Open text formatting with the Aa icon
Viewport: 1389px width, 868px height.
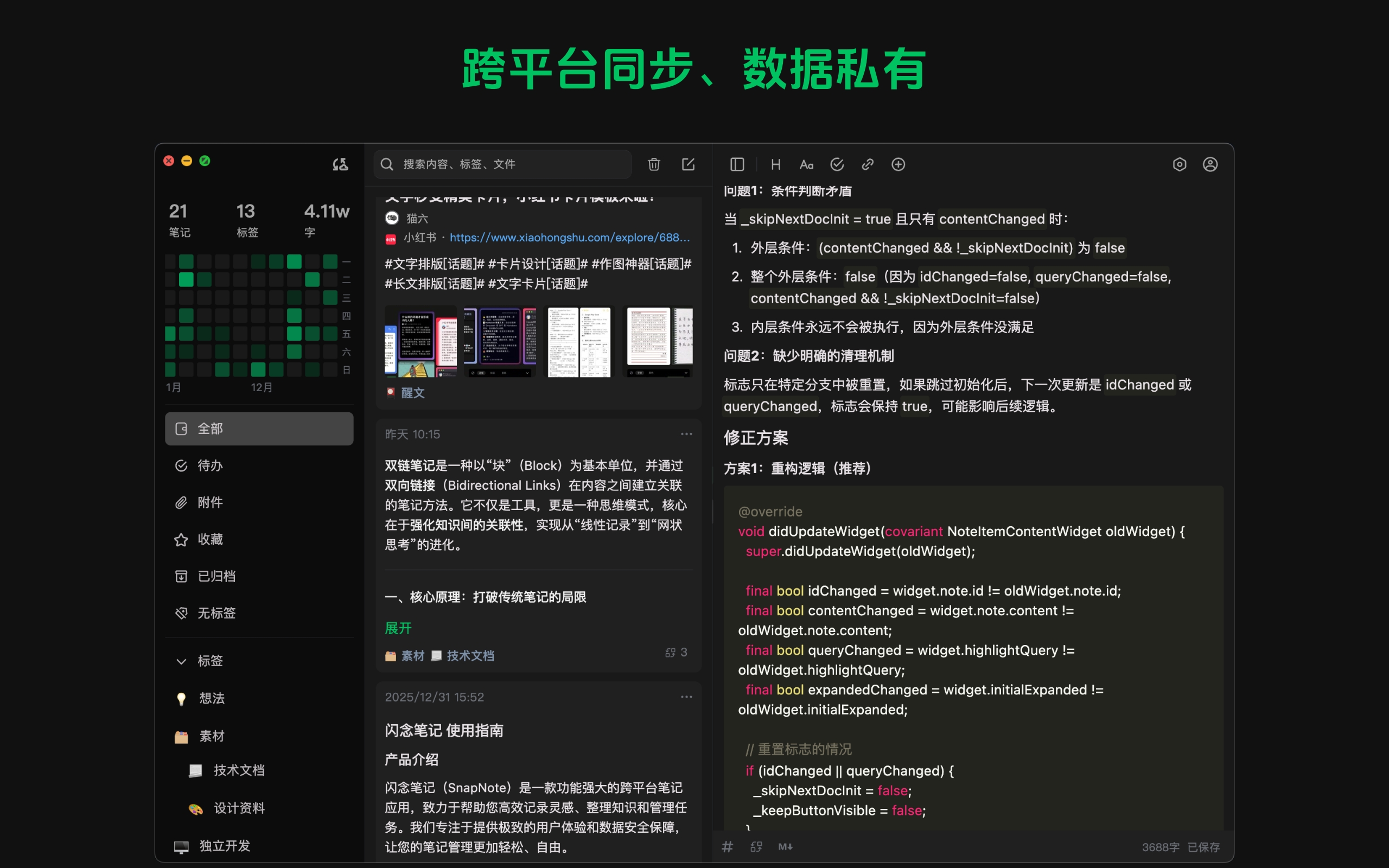tap(806, 164)
